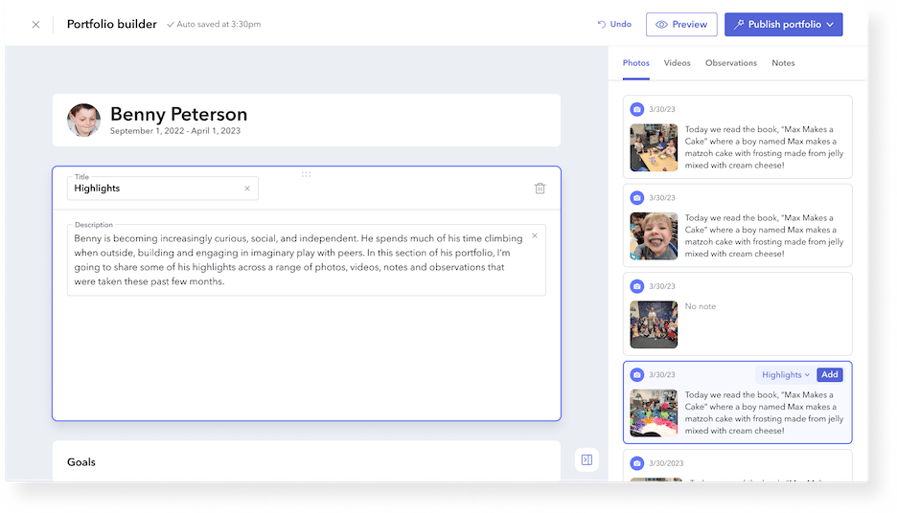Select the smiling child photo thumbnail

point(654,236)
